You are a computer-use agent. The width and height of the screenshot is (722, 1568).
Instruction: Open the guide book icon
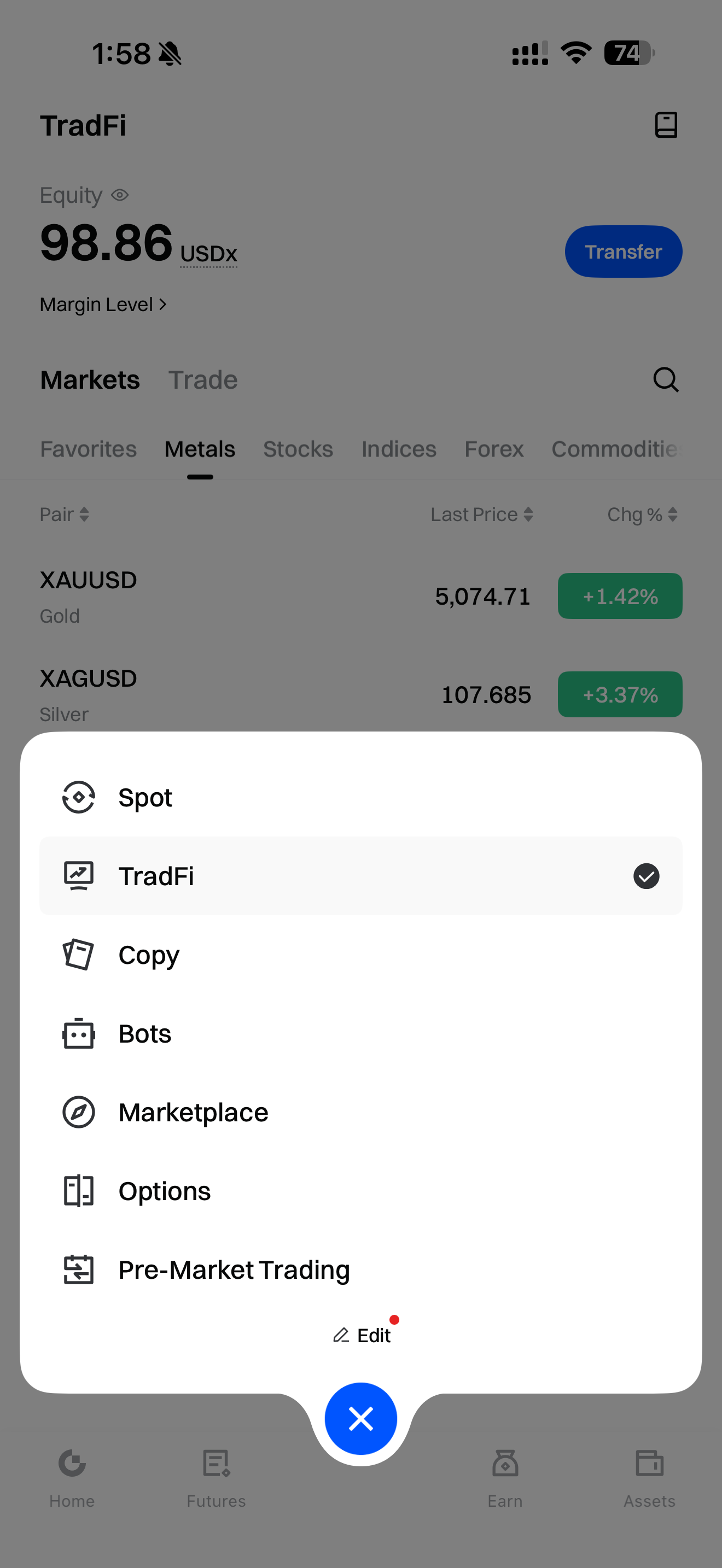tap(665, 125)
